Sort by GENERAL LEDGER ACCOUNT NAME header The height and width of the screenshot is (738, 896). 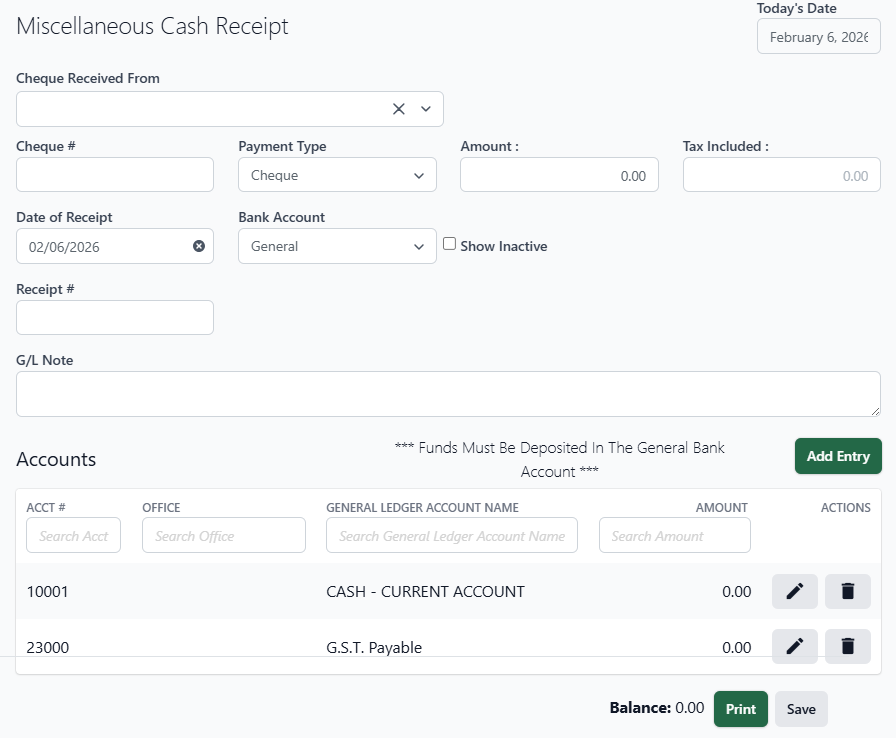(x=422, y=507)
